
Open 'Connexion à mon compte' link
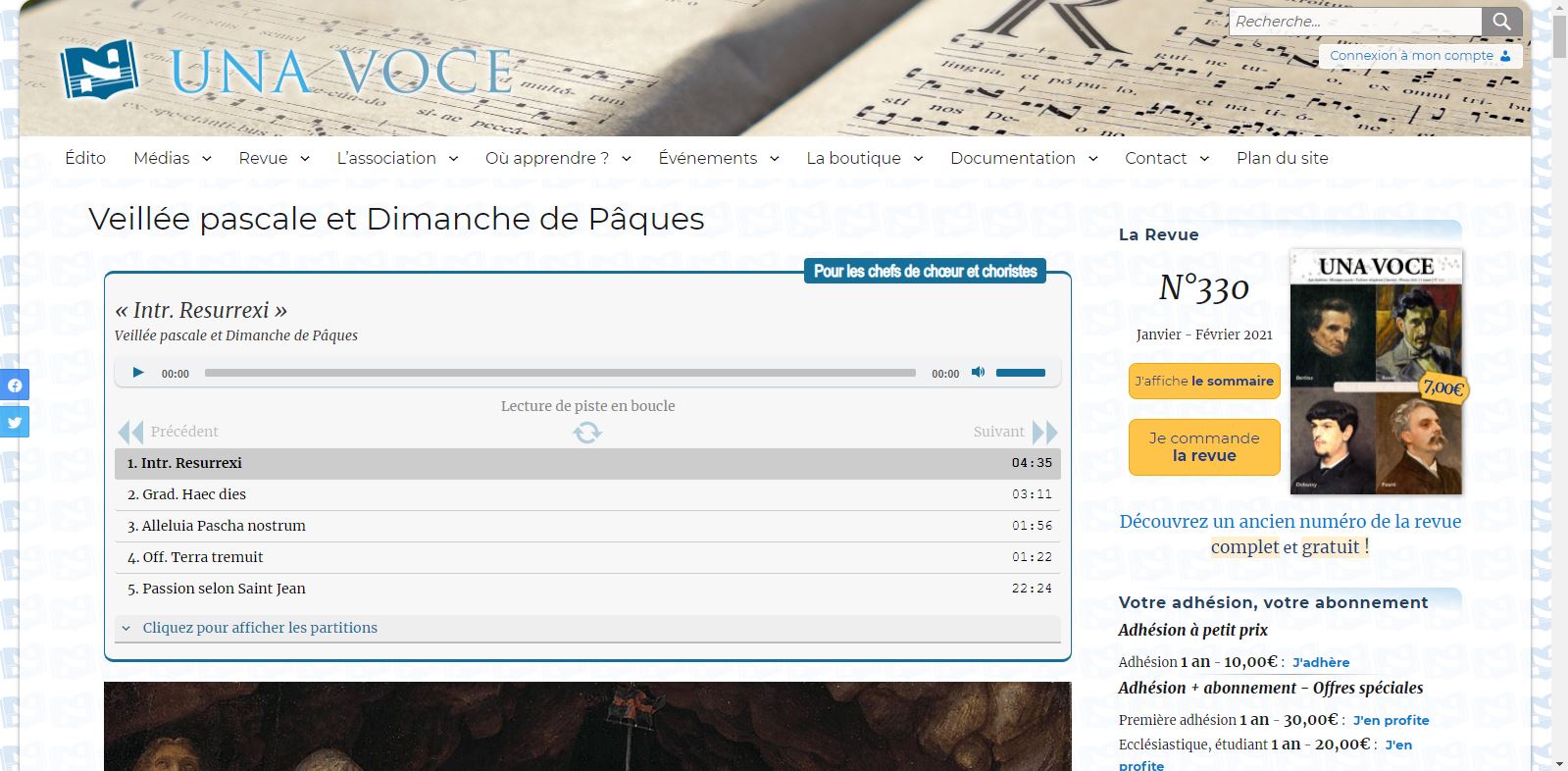coord(1419,56)
